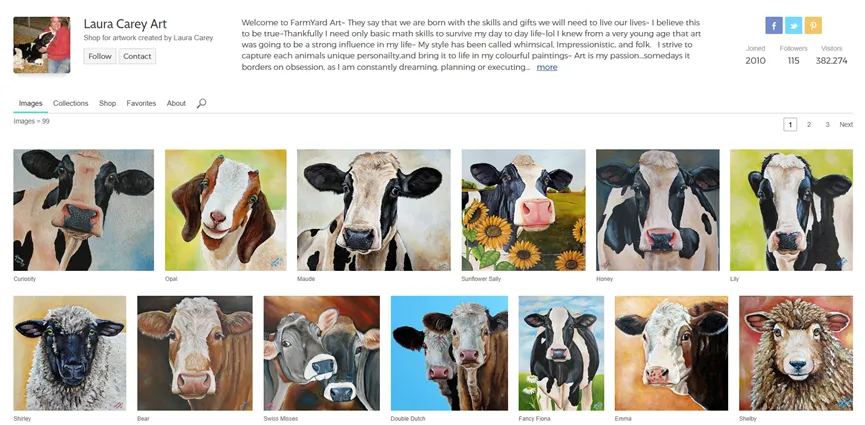The image size is (865, 425).
Task: Switch to the Collections tab
Action: coord(71,103)
